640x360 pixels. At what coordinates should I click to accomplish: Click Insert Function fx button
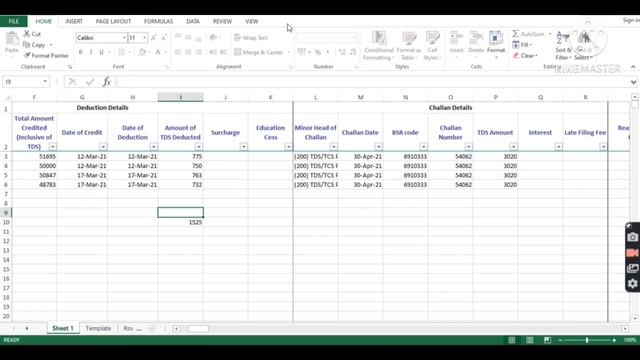[x=107, y=82]
